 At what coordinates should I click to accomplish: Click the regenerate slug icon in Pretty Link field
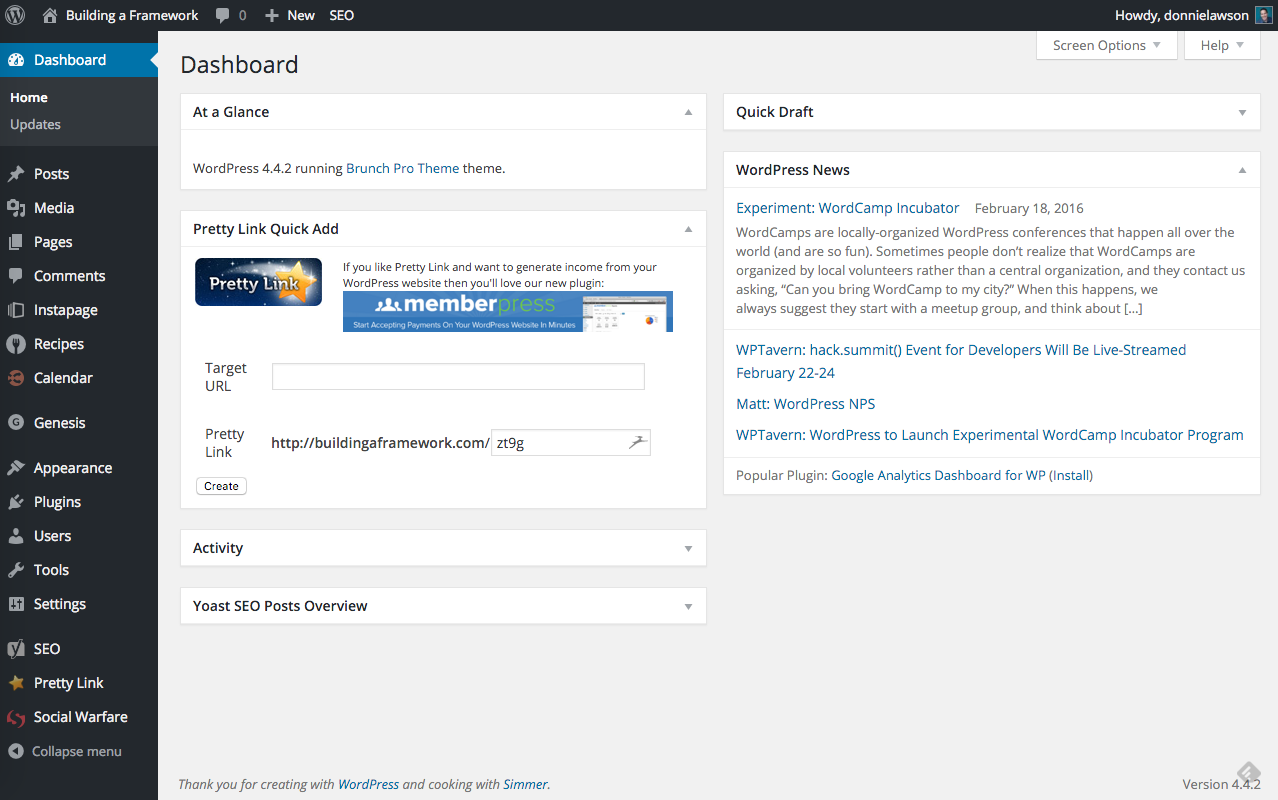pyautogui.click(x=638, y=442)
